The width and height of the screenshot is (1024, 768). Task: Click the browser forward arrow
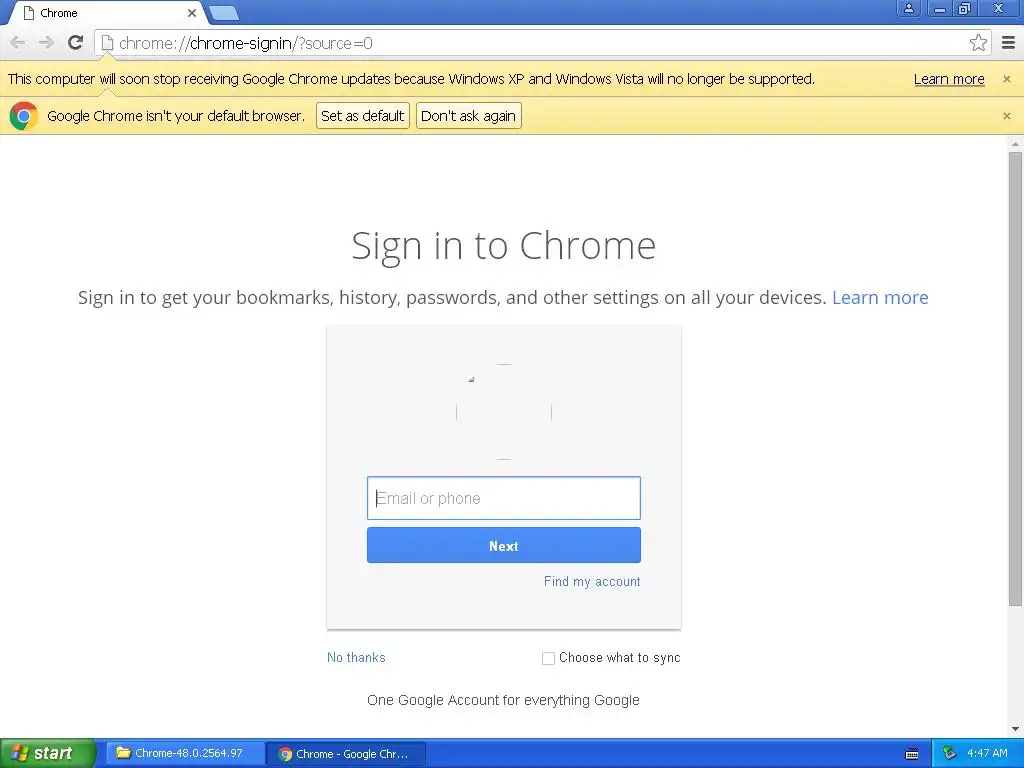pos(46,43)
